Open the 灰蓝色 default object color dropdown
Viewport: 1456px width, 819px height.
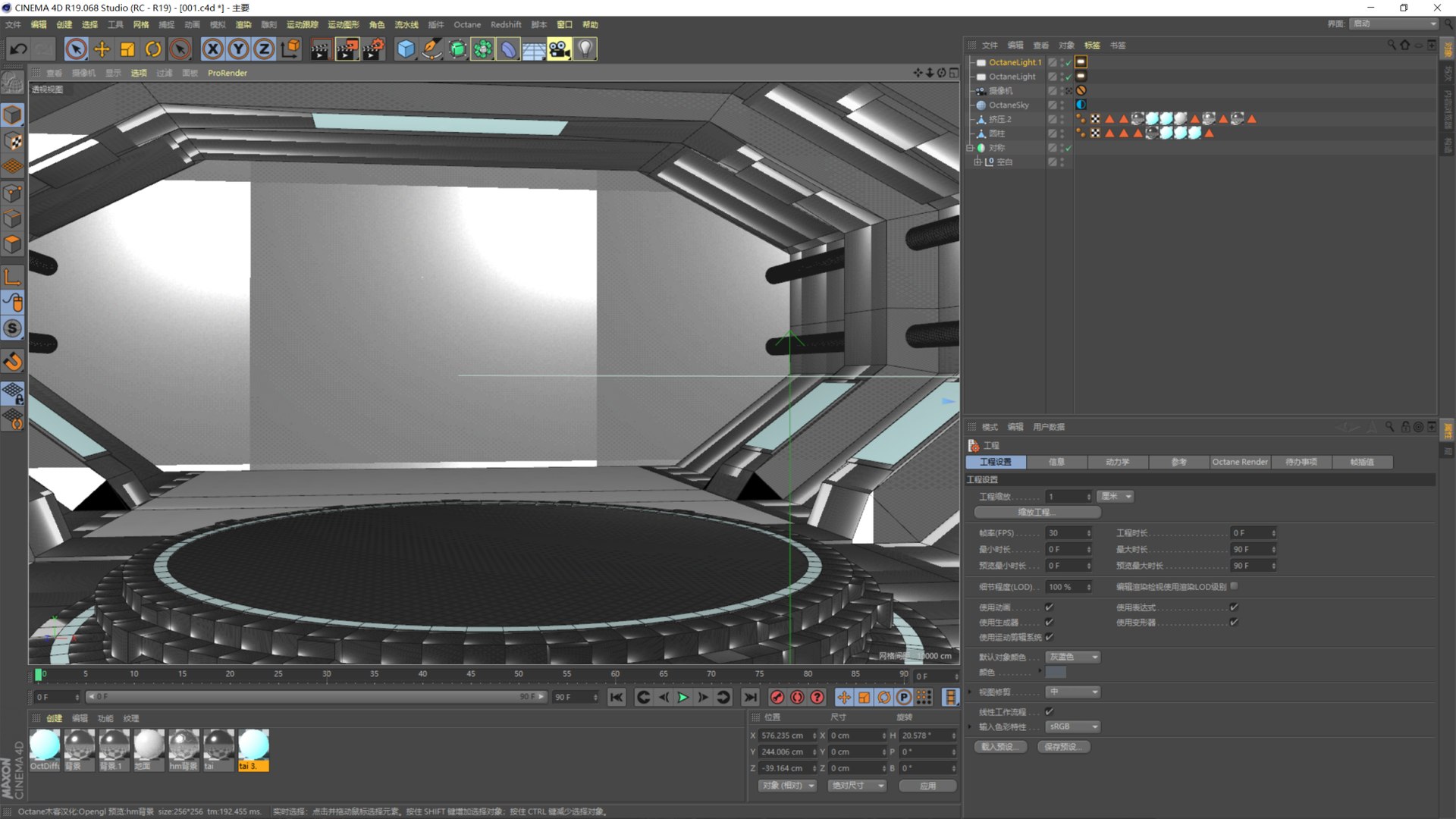coord(1072,657)
